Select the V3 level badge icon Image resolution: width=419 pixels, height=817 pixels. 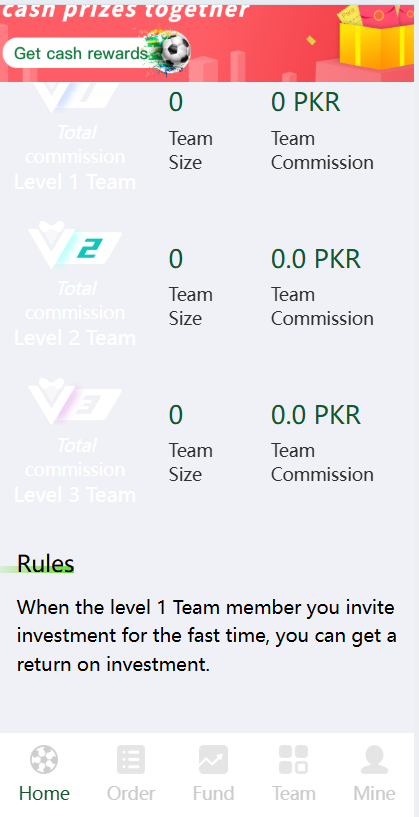[x=75, y=402]
